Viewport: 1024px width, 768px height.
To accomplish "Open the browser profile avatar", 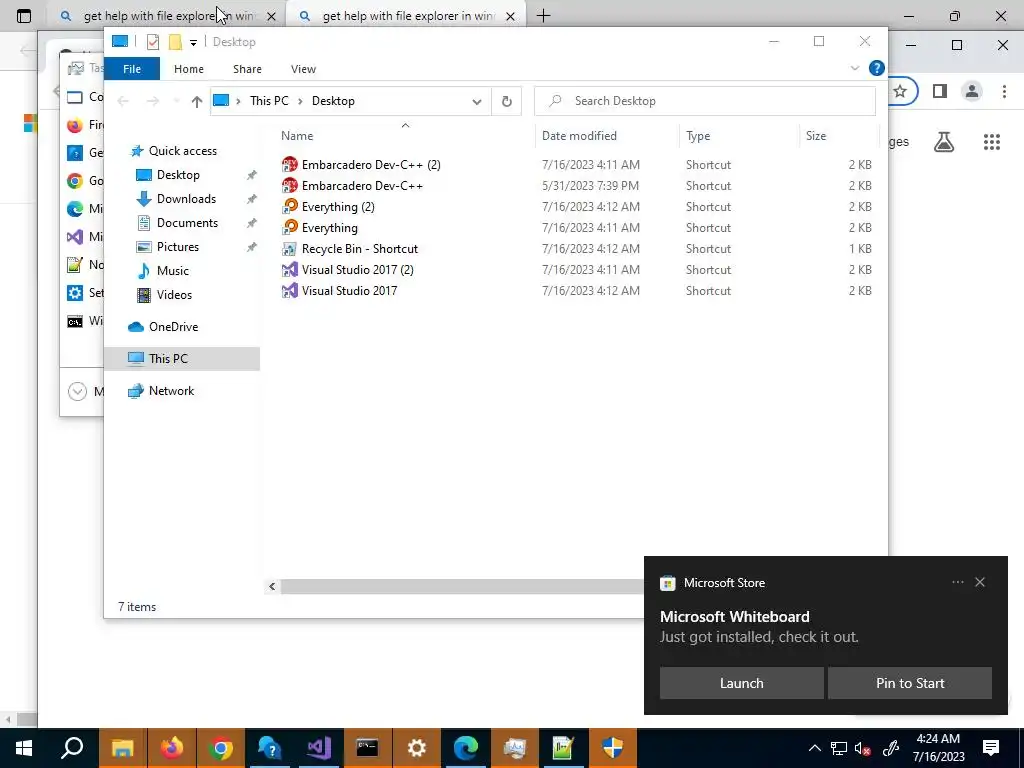I will pyautogui.click(x=972, y=91).
